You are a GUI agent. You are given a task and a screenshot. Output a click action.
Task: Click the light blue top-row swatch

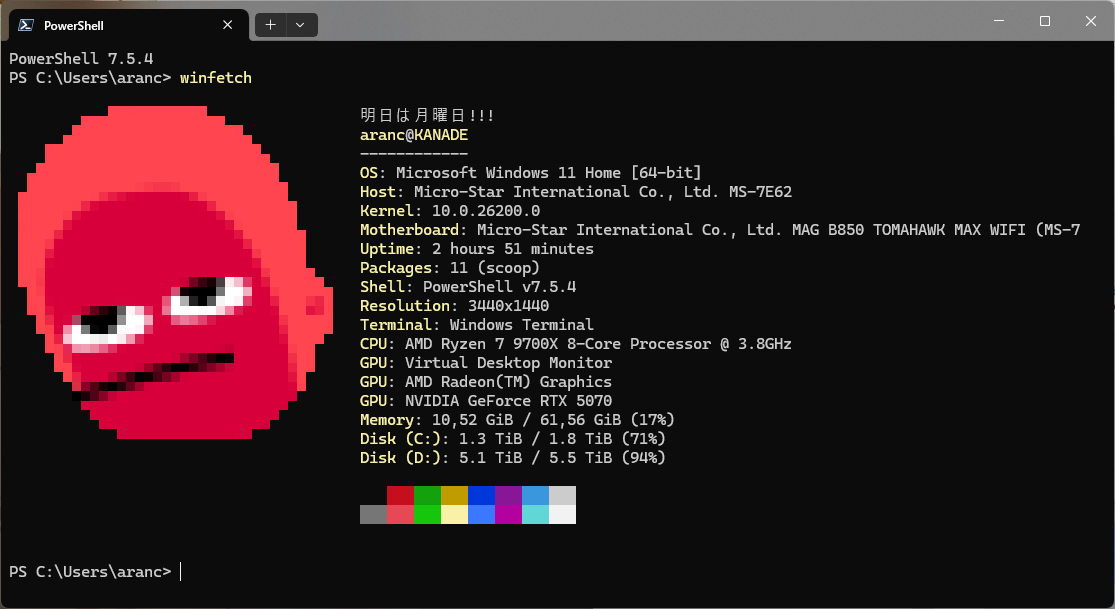[x=535, y=495]
